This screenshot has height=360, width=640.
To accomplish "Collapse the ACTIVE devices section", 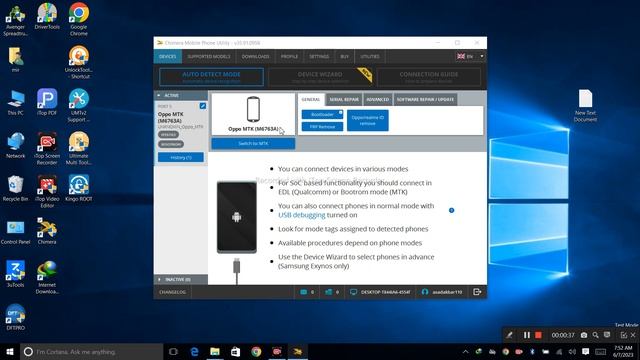I will coord(181,95).
